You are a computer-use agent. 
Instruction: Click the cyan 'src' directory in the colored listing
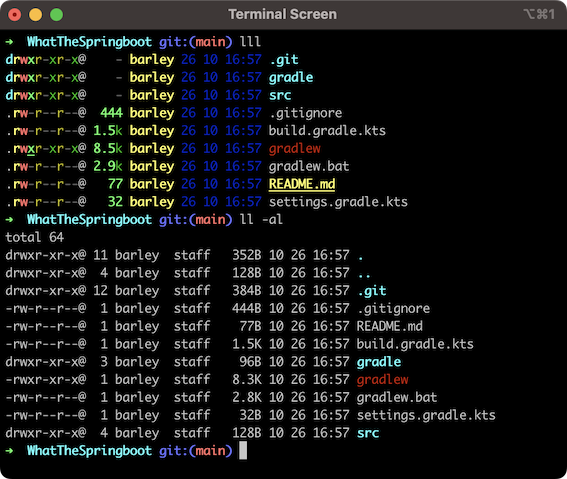280,95
